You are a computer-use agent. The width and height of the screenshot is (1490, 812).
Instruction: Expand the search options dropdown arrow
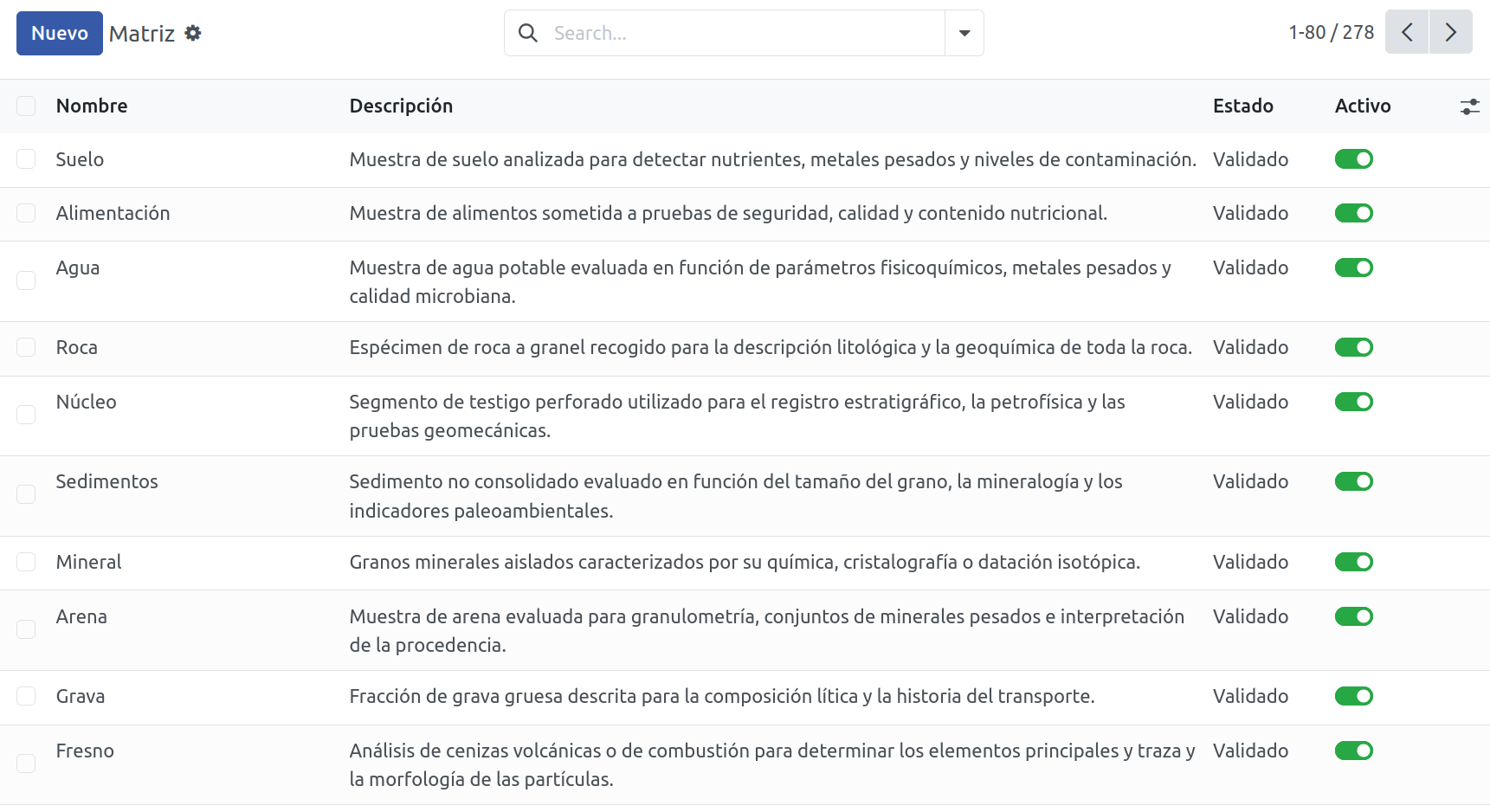(964, 33)
